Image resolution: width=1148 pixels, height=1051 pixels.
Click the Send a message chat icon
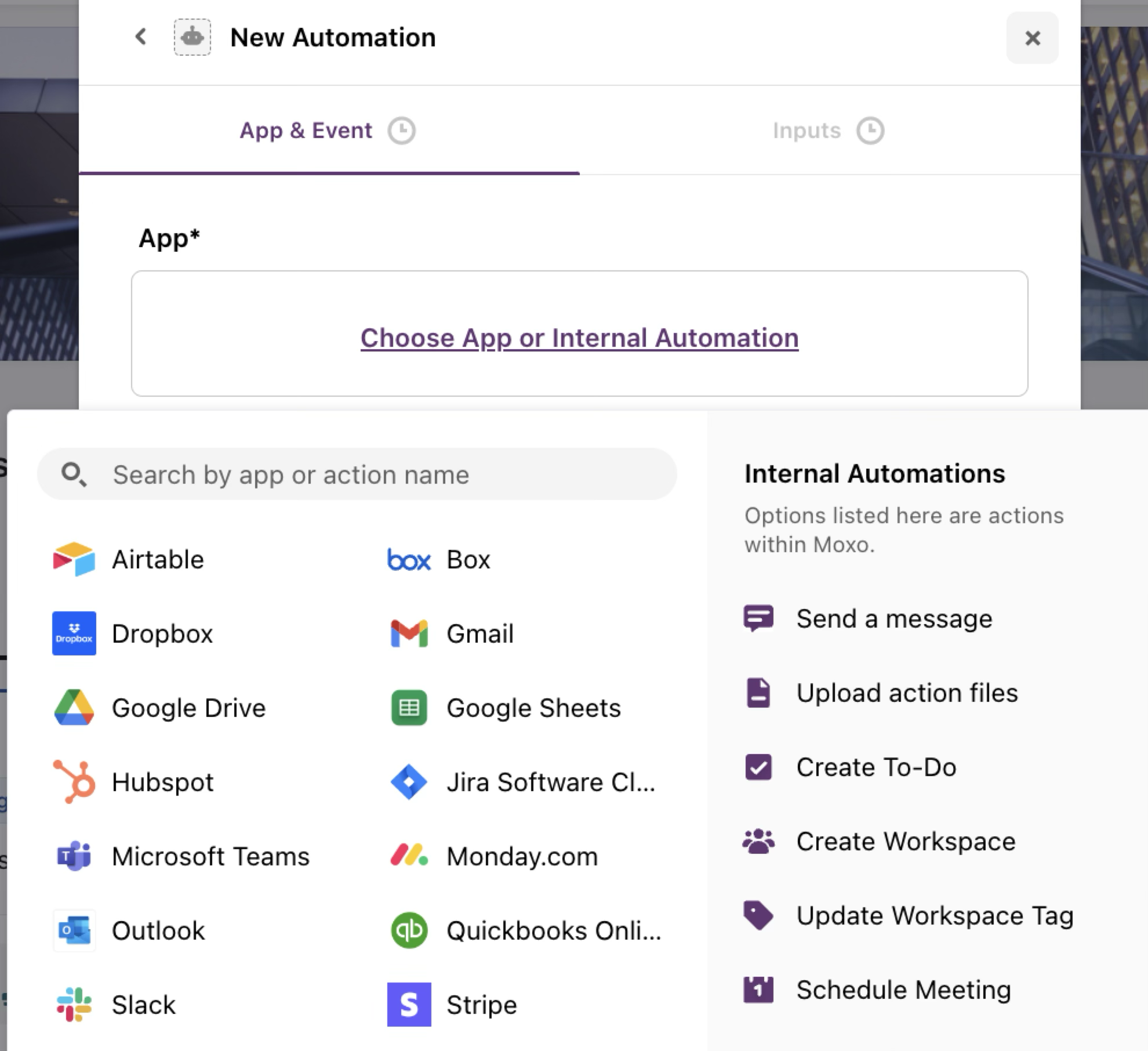[758, 618]
